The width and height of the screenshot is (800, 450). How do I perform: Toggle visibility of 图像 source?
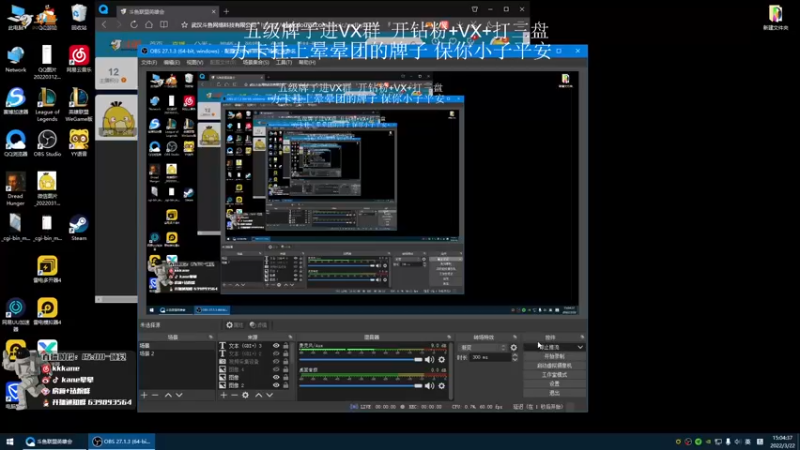276,377
